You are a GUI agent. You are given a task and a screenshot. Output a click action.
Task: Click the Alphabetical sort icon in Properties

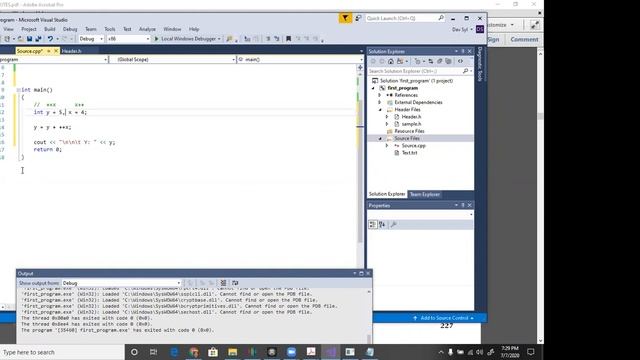(x=382, y=224)
